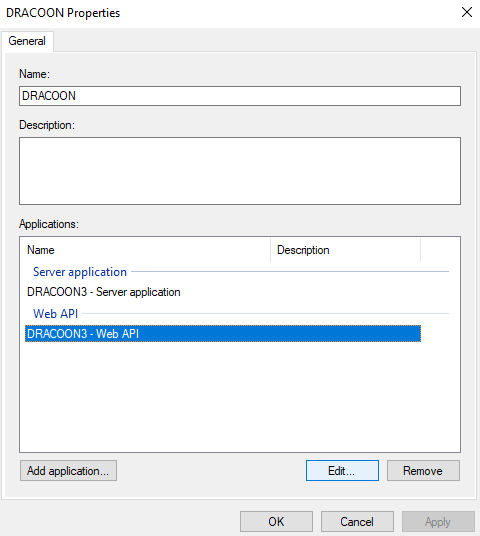
Task: Cancel the properties dialog
Action: tap(357, 522)
